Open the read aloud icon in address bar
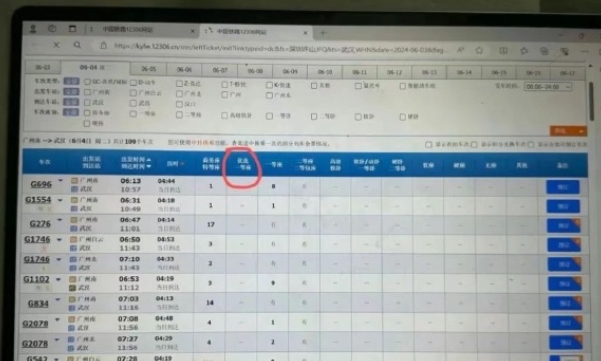The height and width of the screenshot is (361, 601). [460, 50]
